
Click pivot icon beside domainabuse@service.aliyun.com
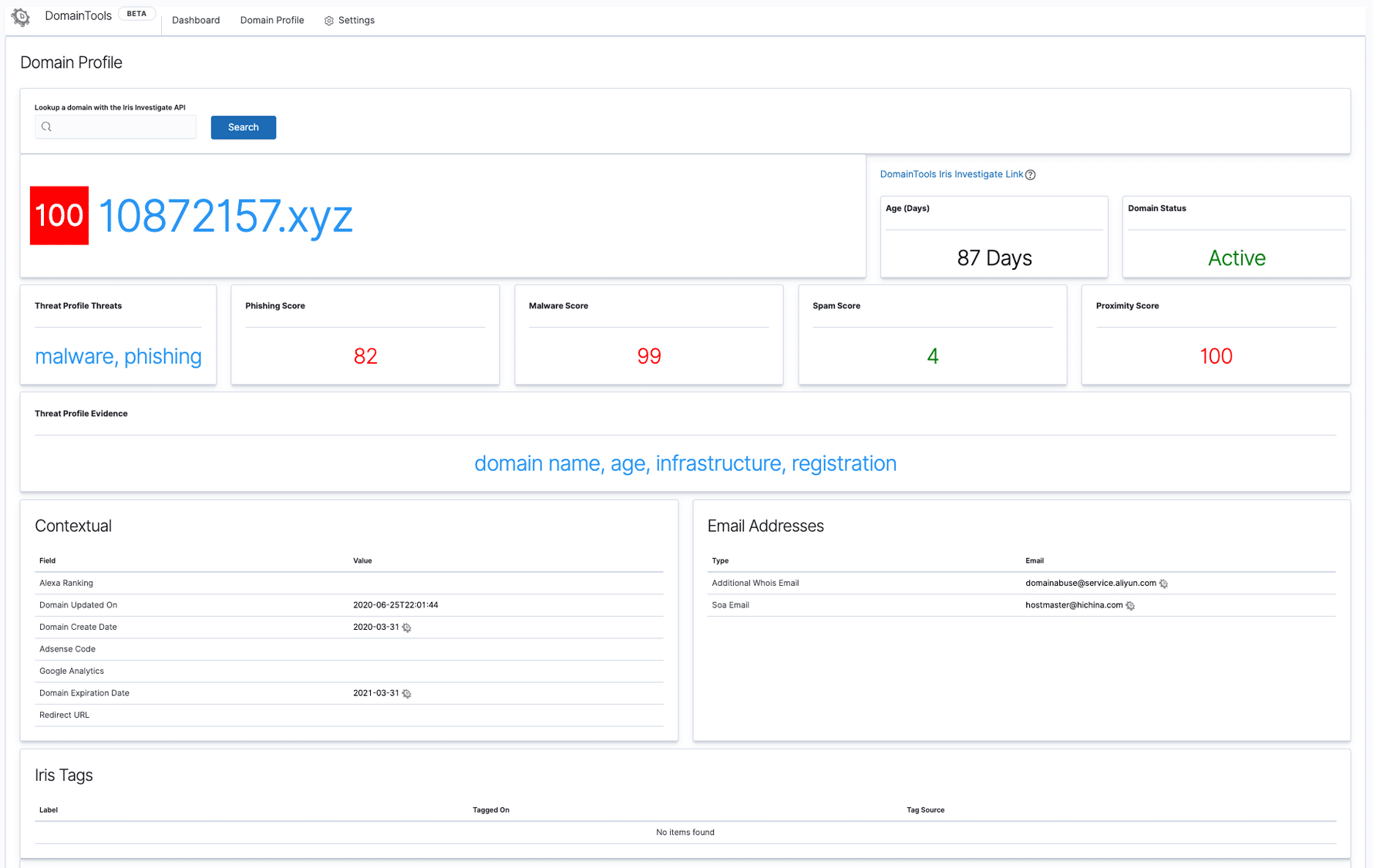click(x=1164, y=584)
